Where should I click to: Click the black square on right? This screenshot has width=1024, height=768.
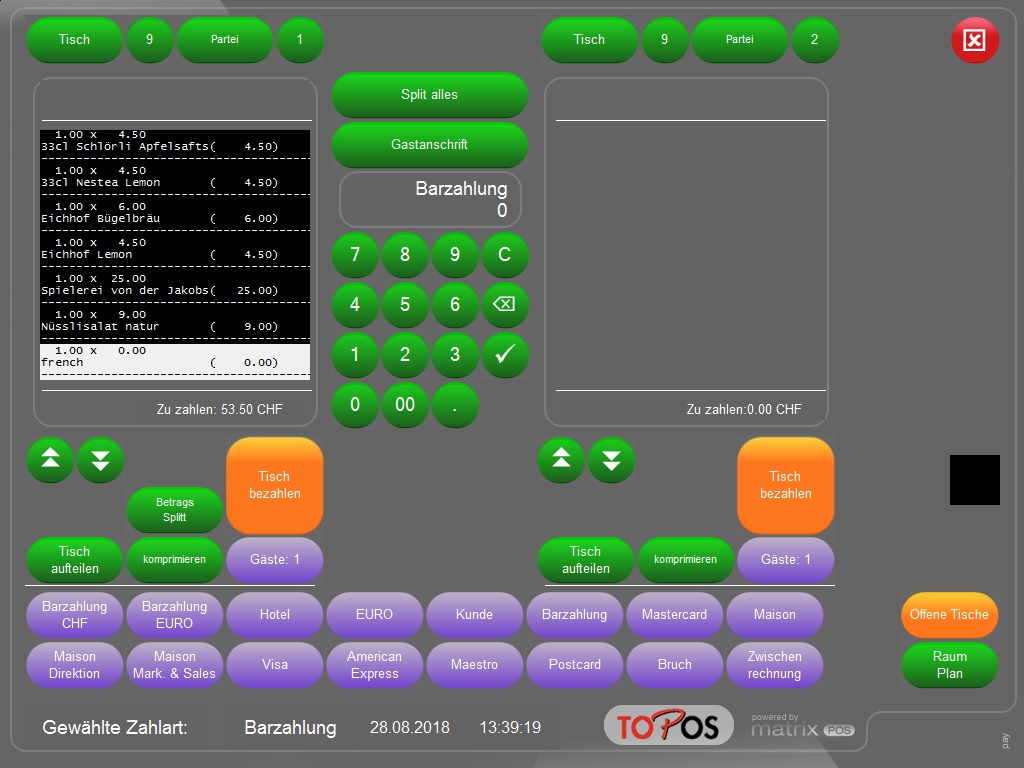point(974,480)
